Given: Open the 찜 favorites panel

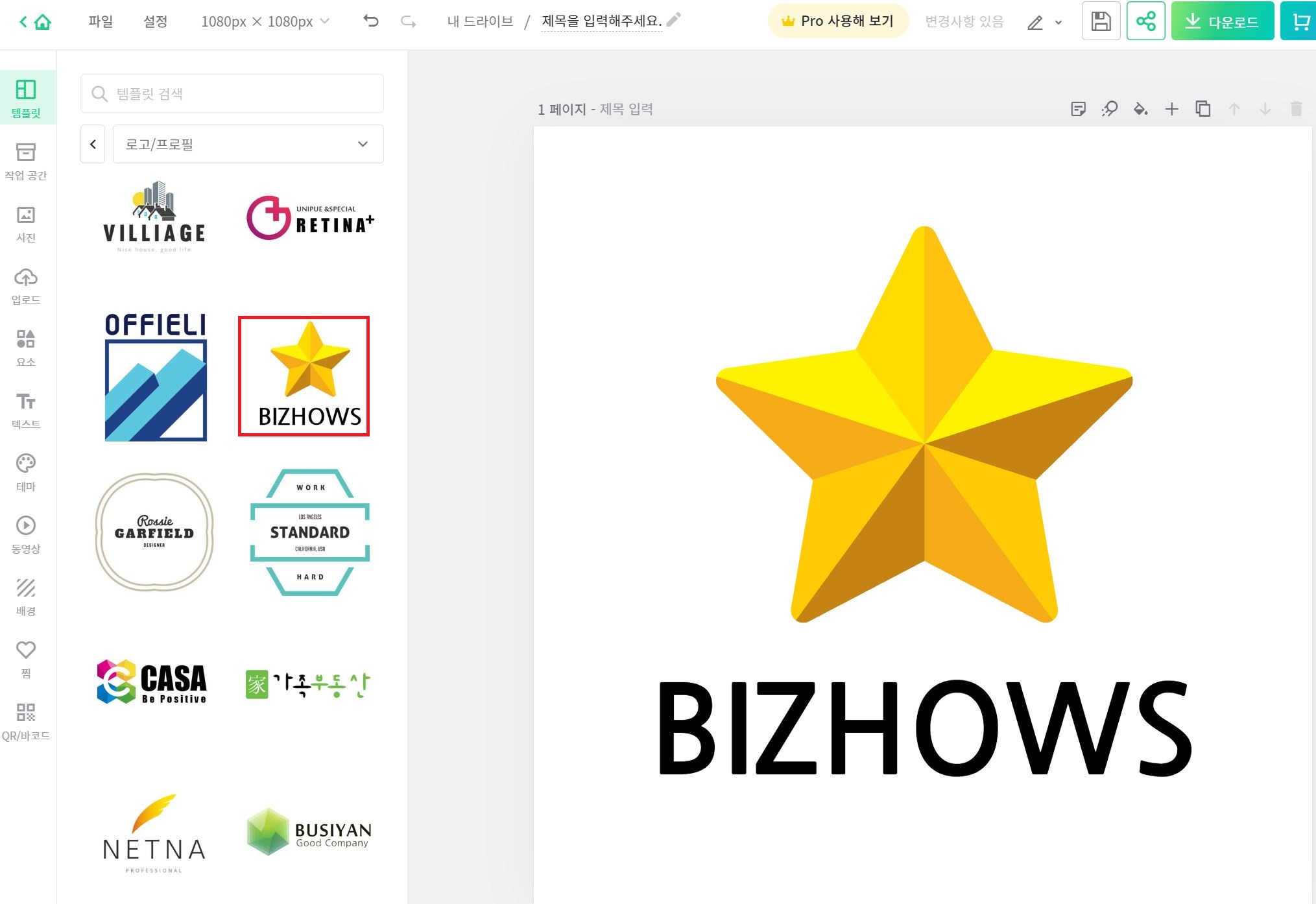Looking at the screenshot, I should coord(26,660).
